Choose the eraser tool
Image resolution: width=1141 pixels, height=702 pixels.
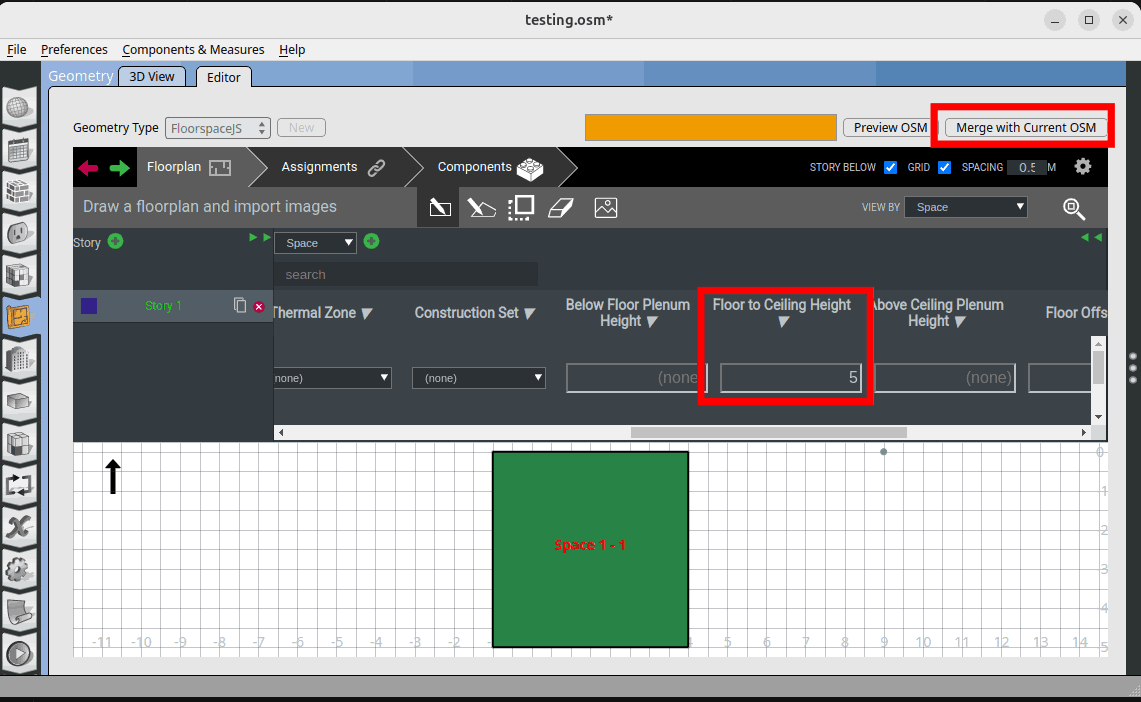563,207
